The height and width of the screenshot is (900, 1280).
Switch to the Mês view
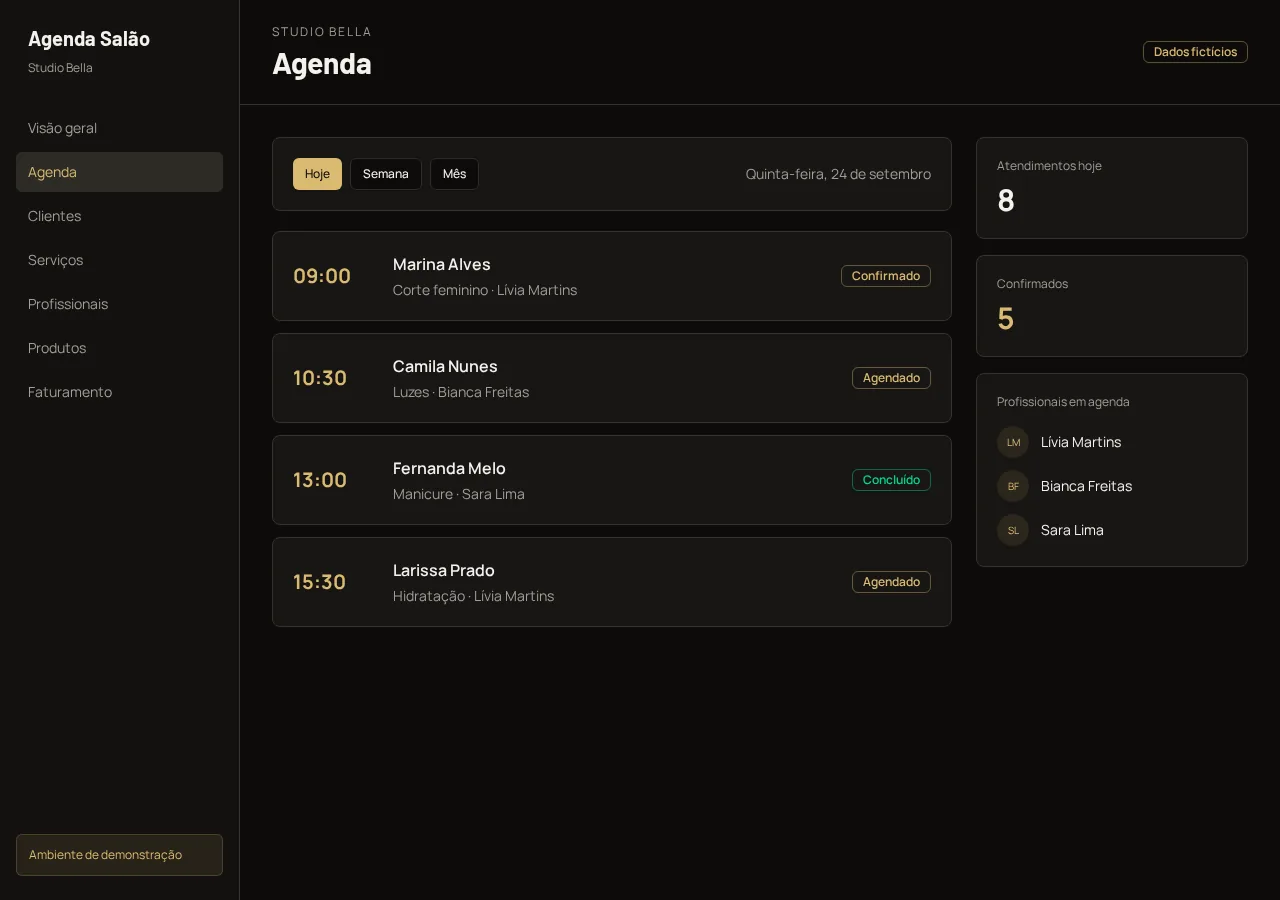coord(454,174)
